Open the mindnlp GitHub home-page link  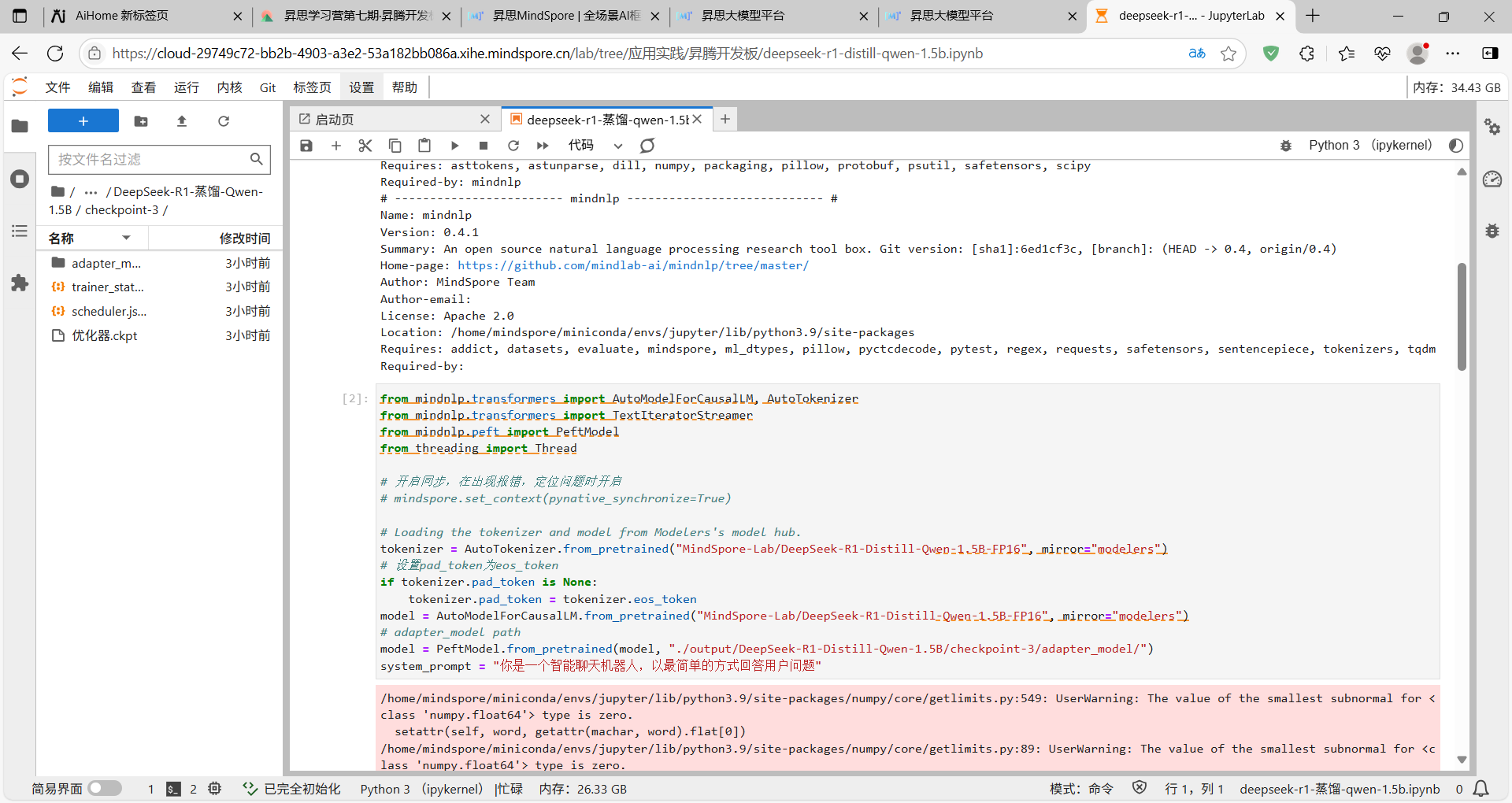tap(632, 265)
